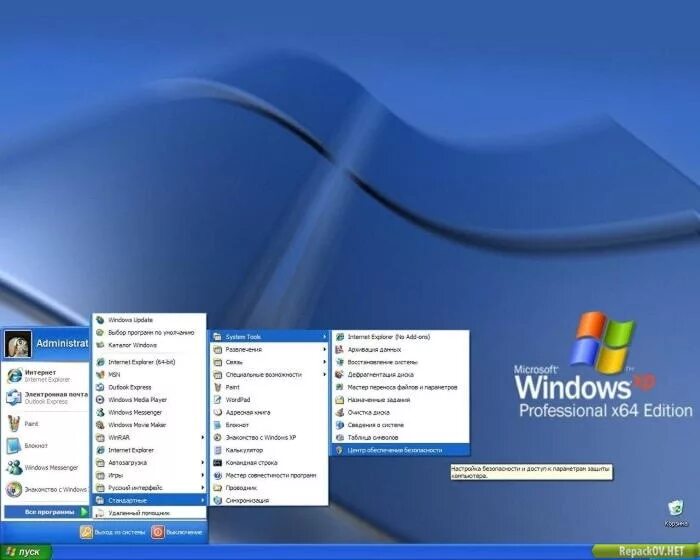The height and width of the screenshot is (560, 700).
Task: Open the Корзина desktop icon
Action: 675,513
